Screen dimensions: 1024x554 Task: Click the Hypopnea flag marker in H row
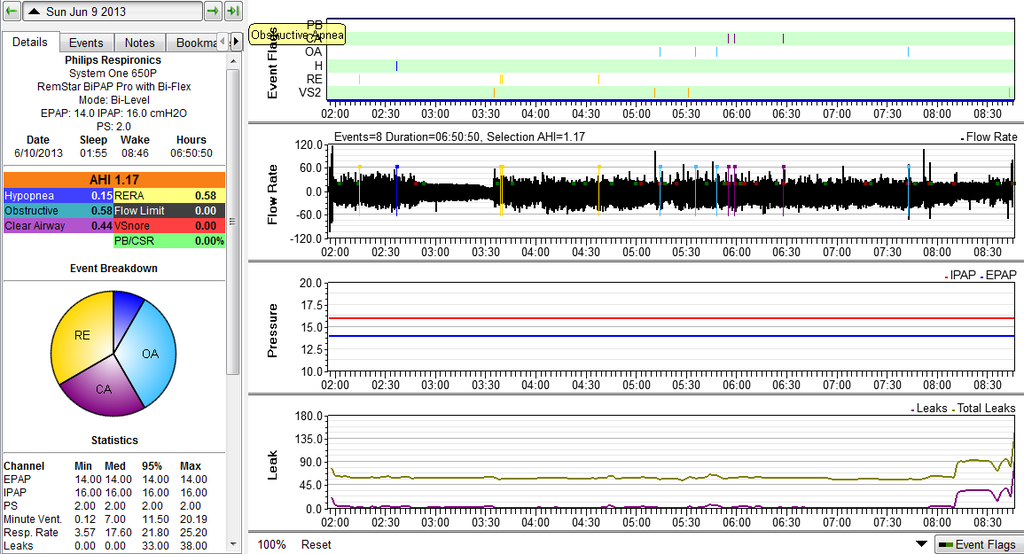click(396, 66)
